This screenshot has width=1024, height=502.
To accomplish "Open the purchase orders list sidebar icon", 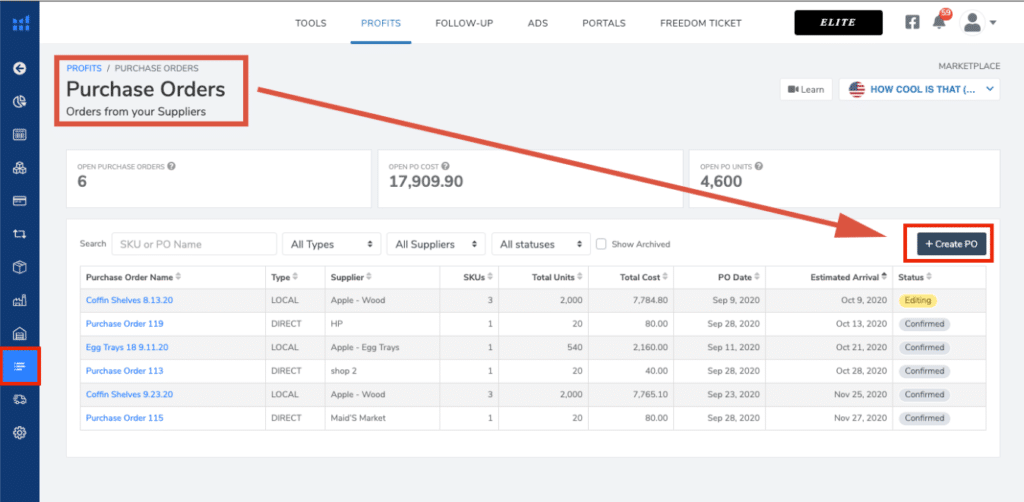I will click(20, 366).
